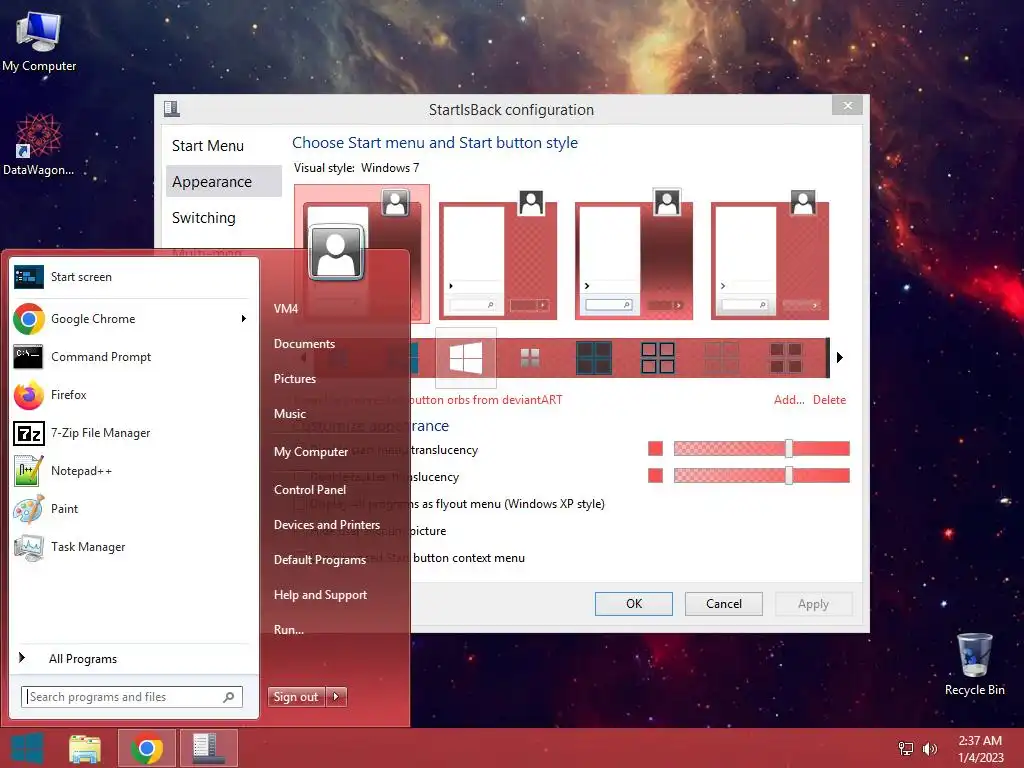Select the dark red four-square Start orb
The width and height of the screenshot is (1024, 768).
click(x=786, y=358)
